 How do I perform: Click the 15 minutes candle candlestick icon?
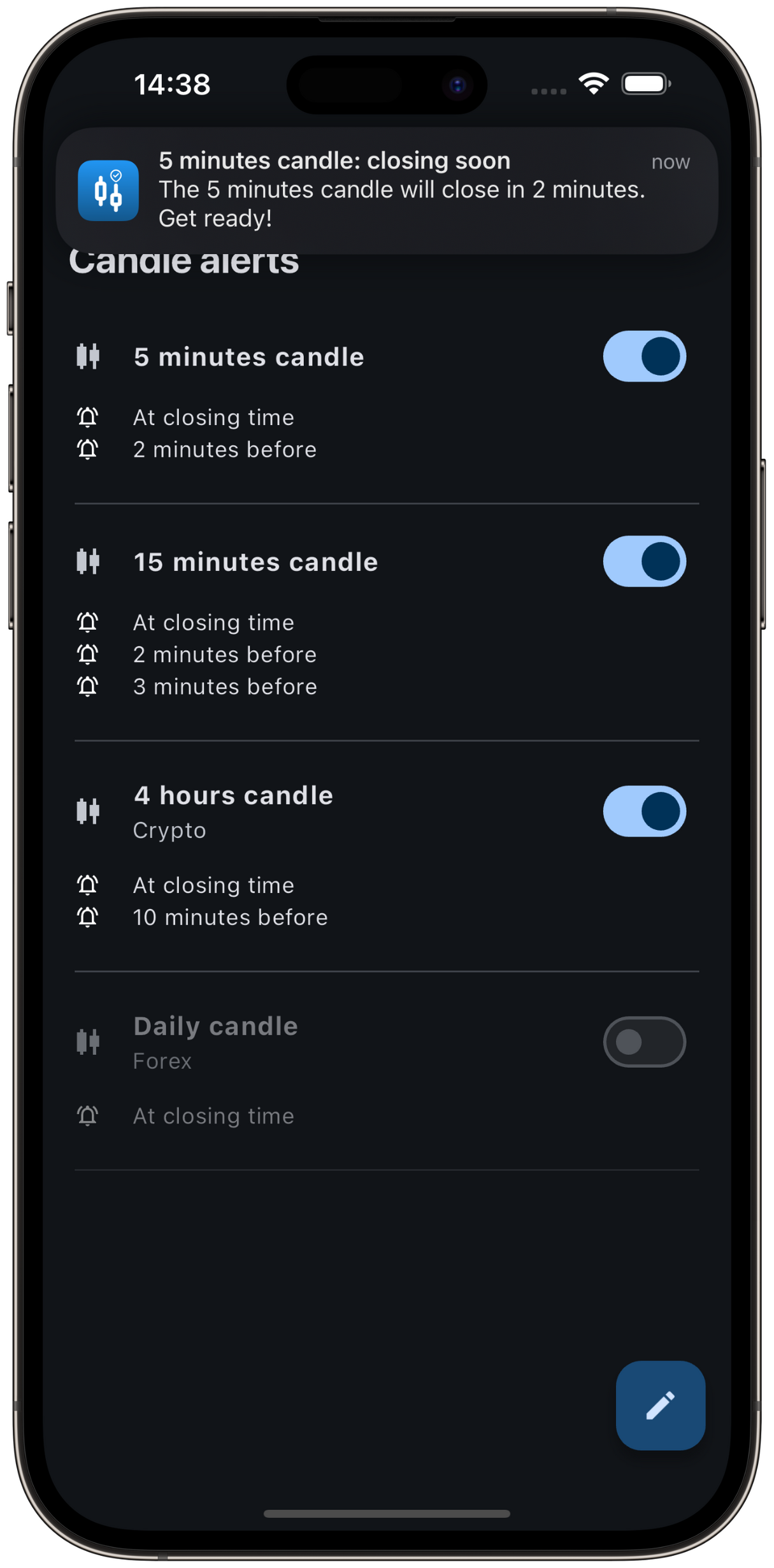coord(88,562)
